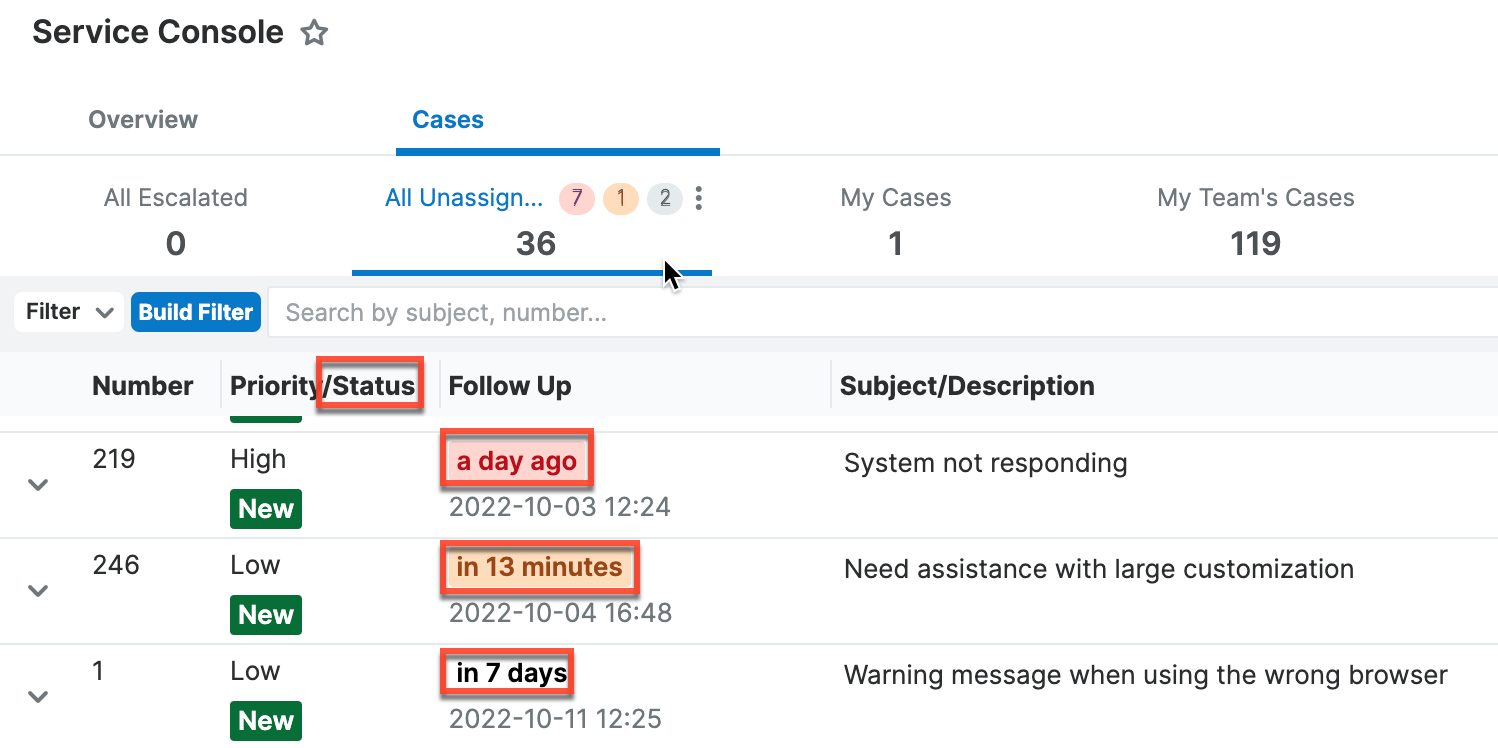The height and width of the screenshot is (748, 1498).
Task: Click the New status badge for case 1
Action: (x=266, y=721)
